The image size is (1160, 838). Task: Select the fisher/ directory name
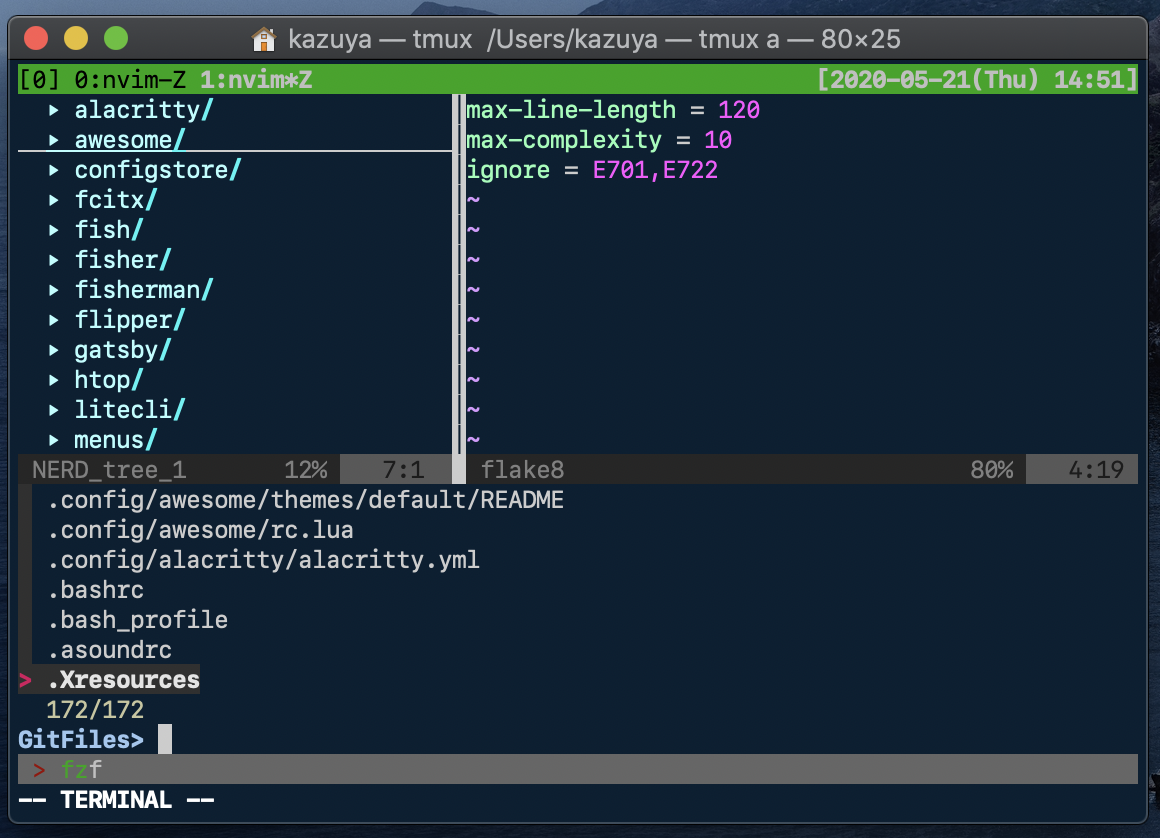123,260
